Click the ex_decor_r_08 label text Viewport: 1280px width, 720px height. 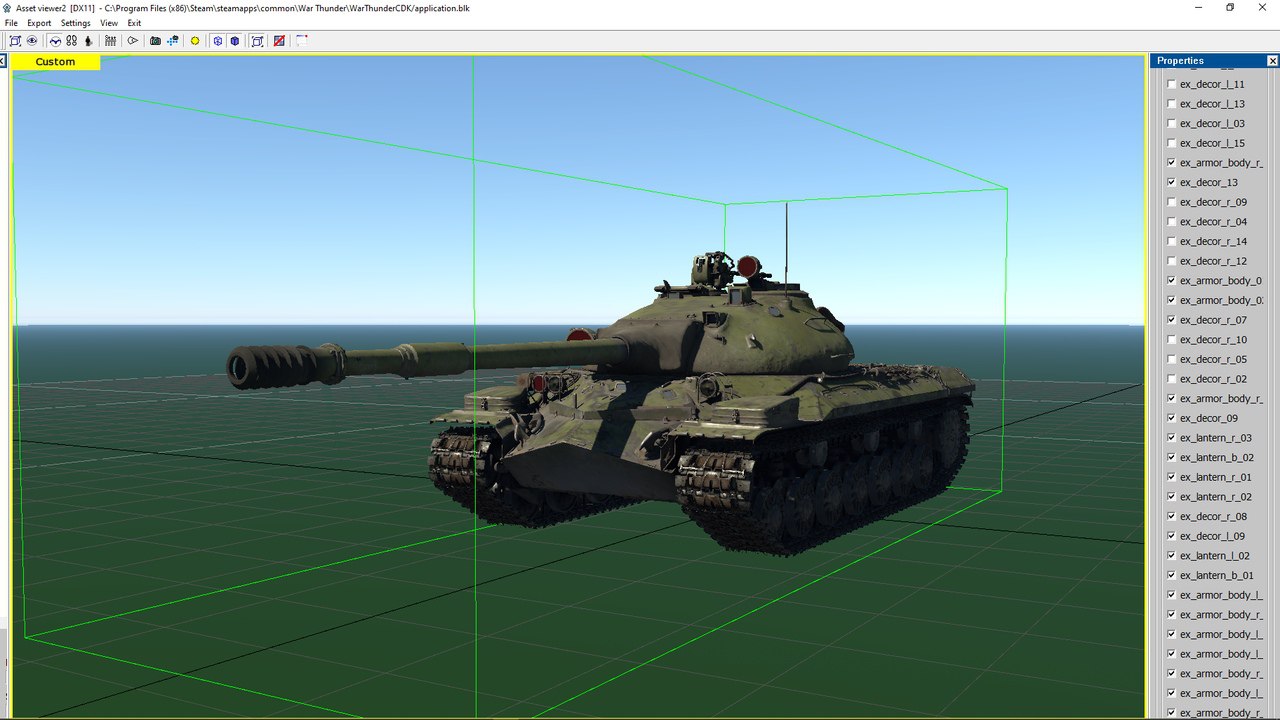coord(1213,517)
